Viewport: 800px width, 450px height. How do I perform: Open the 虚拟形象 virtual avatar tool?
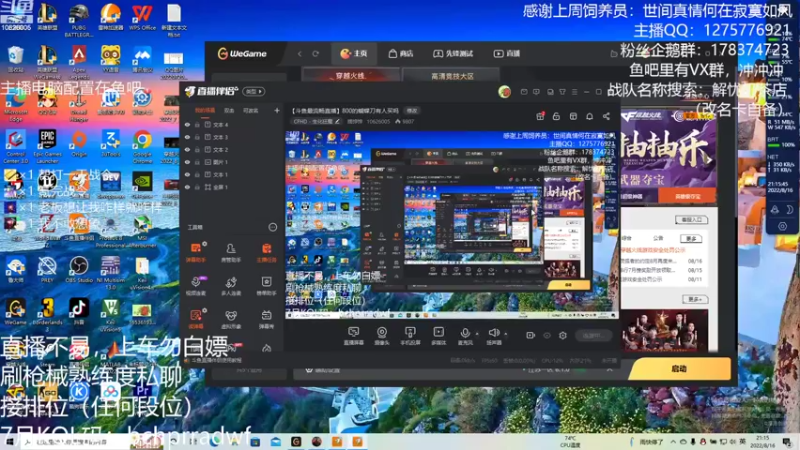point(231,318)
